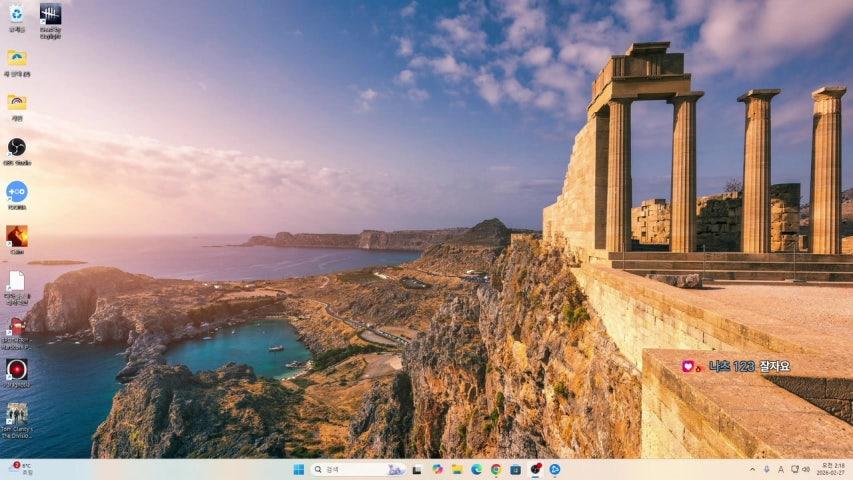Launch Google Chrome from the taskbar
The image size is (853, 480).
495,469
